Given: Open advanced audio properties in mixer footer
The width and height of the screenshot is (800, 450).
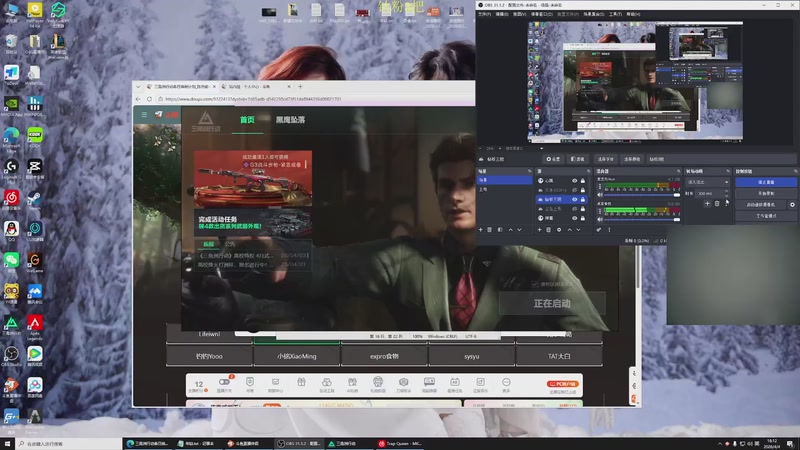Looking at the screenshot, I should pyautogui.click(x=599, y=230).
